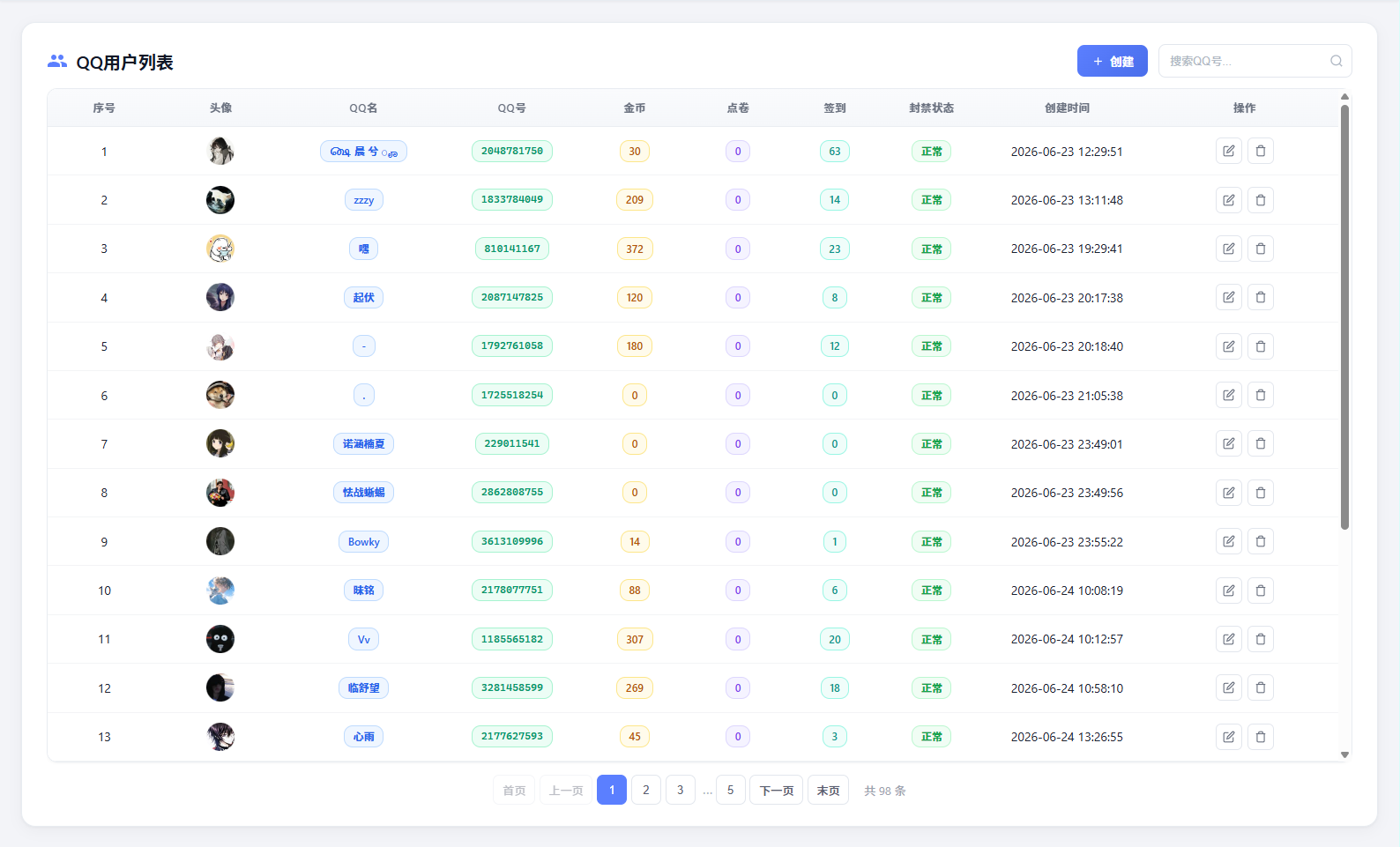Go to page 2

(x=645, y=790)
